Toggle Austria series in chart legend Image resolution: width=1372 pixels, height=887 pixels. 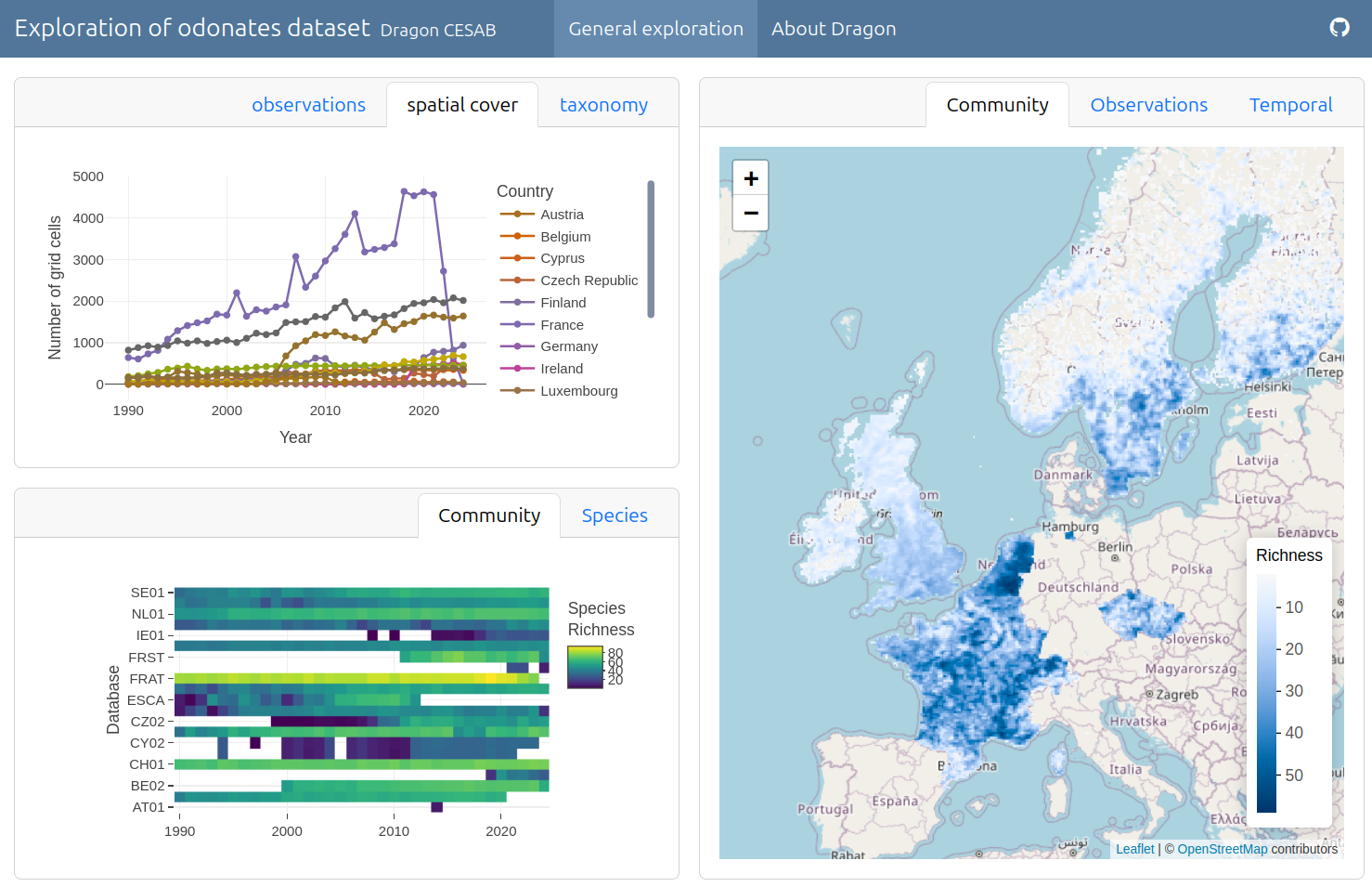561,215
